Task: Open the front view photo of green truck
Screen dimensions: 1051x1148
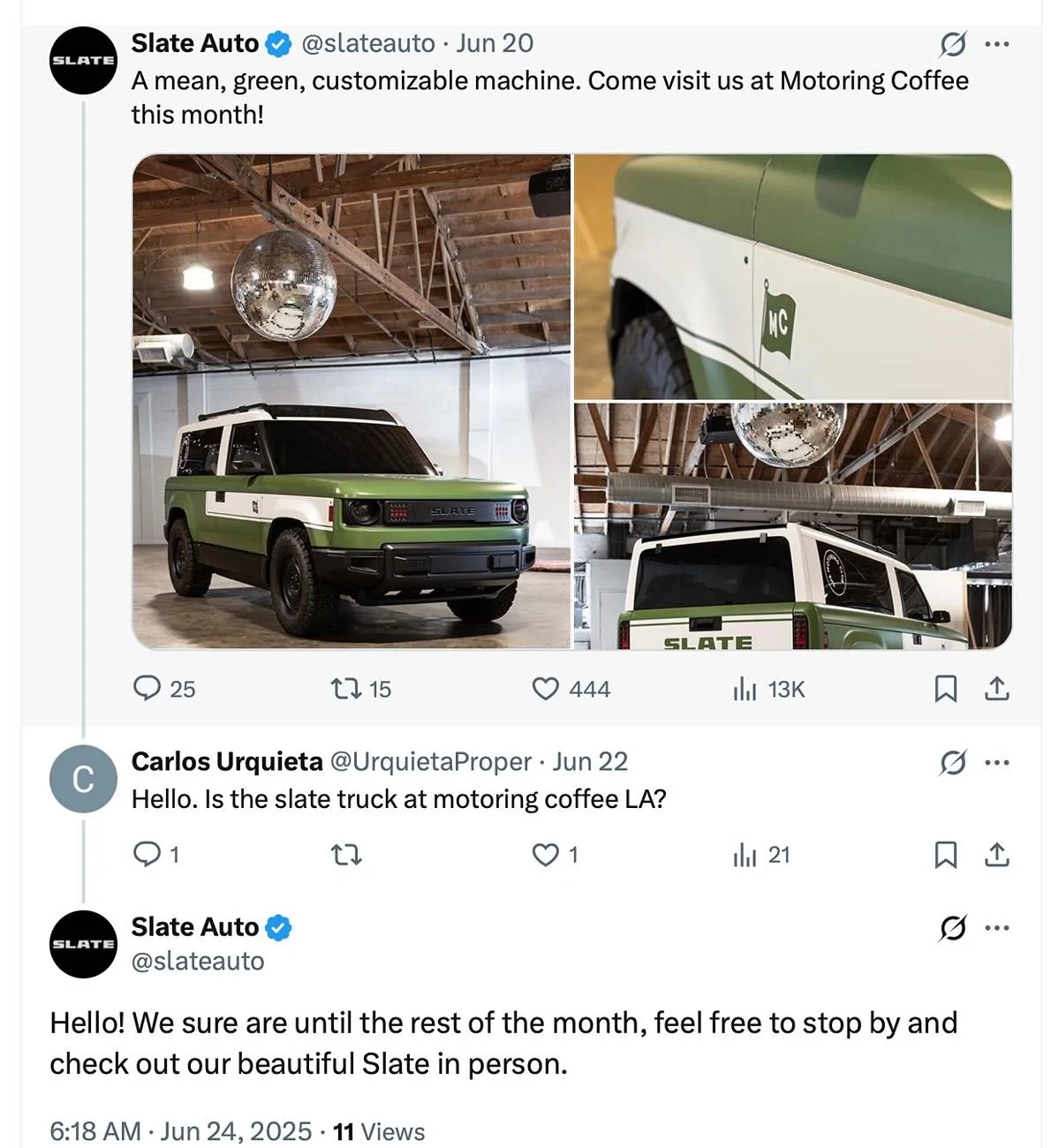Action: [x=352, y=402]
